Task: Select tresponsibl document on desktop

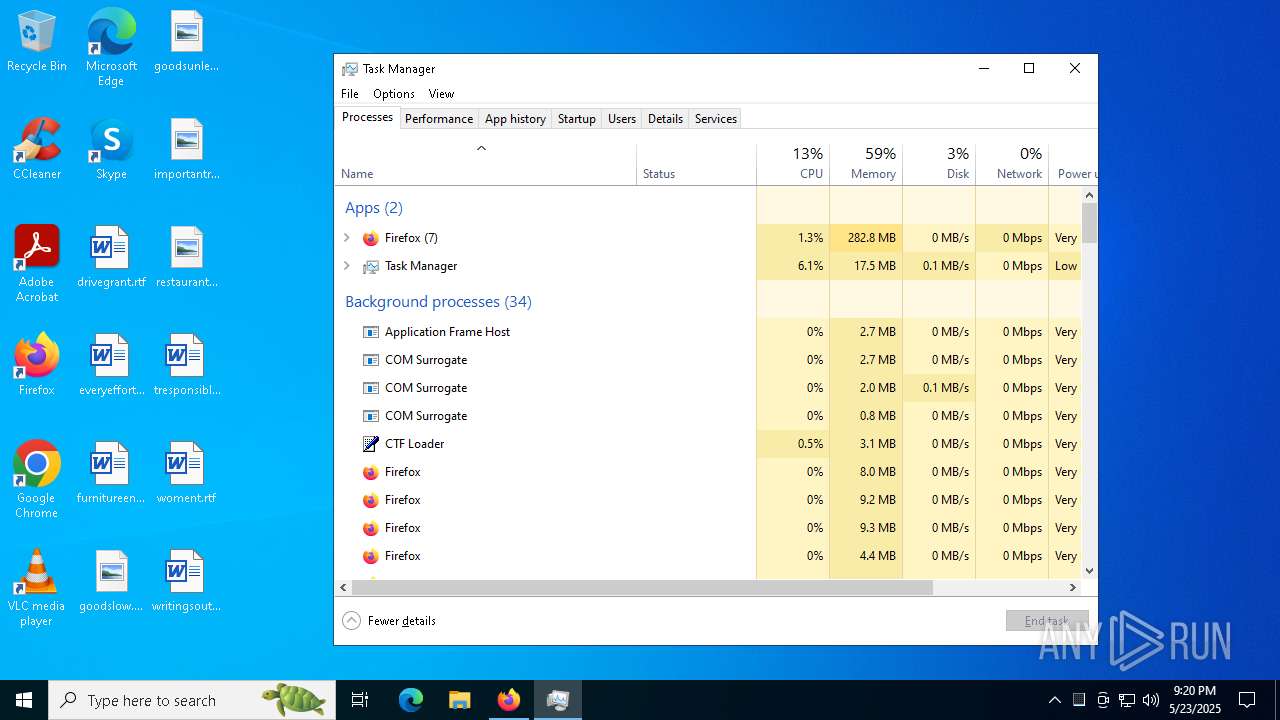Action: 186,365
